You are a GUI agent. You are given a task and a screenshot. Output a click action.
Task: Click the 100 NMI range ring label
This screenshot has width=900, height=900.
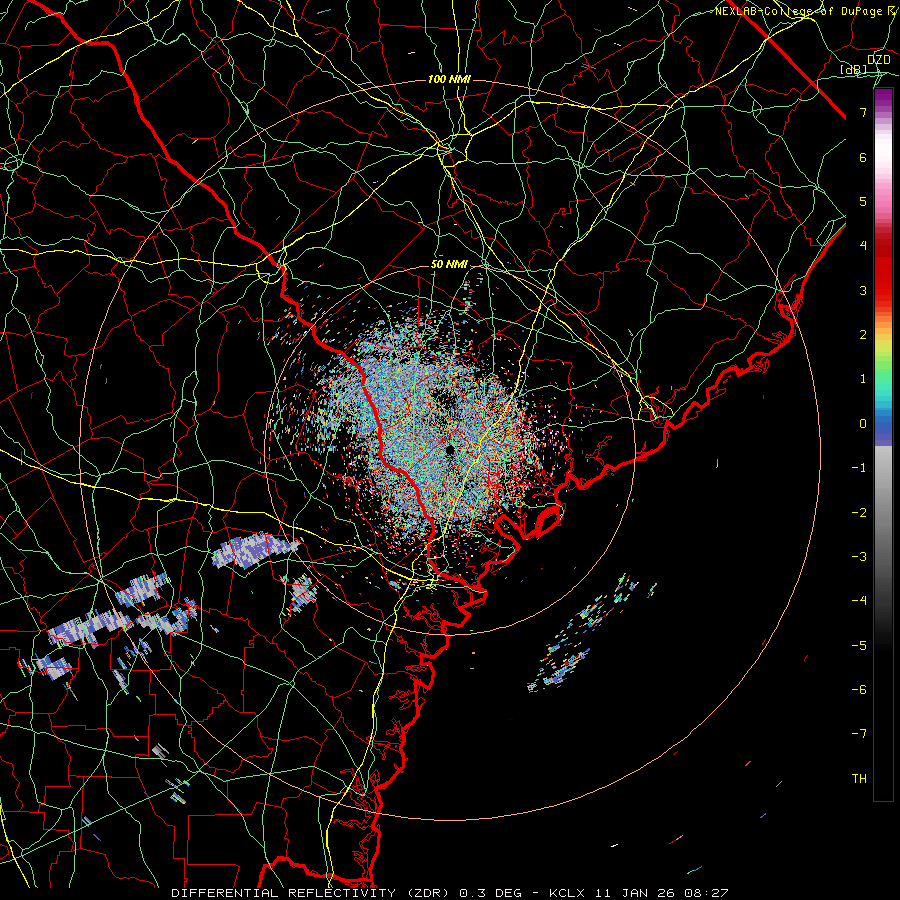coord(449,79)
